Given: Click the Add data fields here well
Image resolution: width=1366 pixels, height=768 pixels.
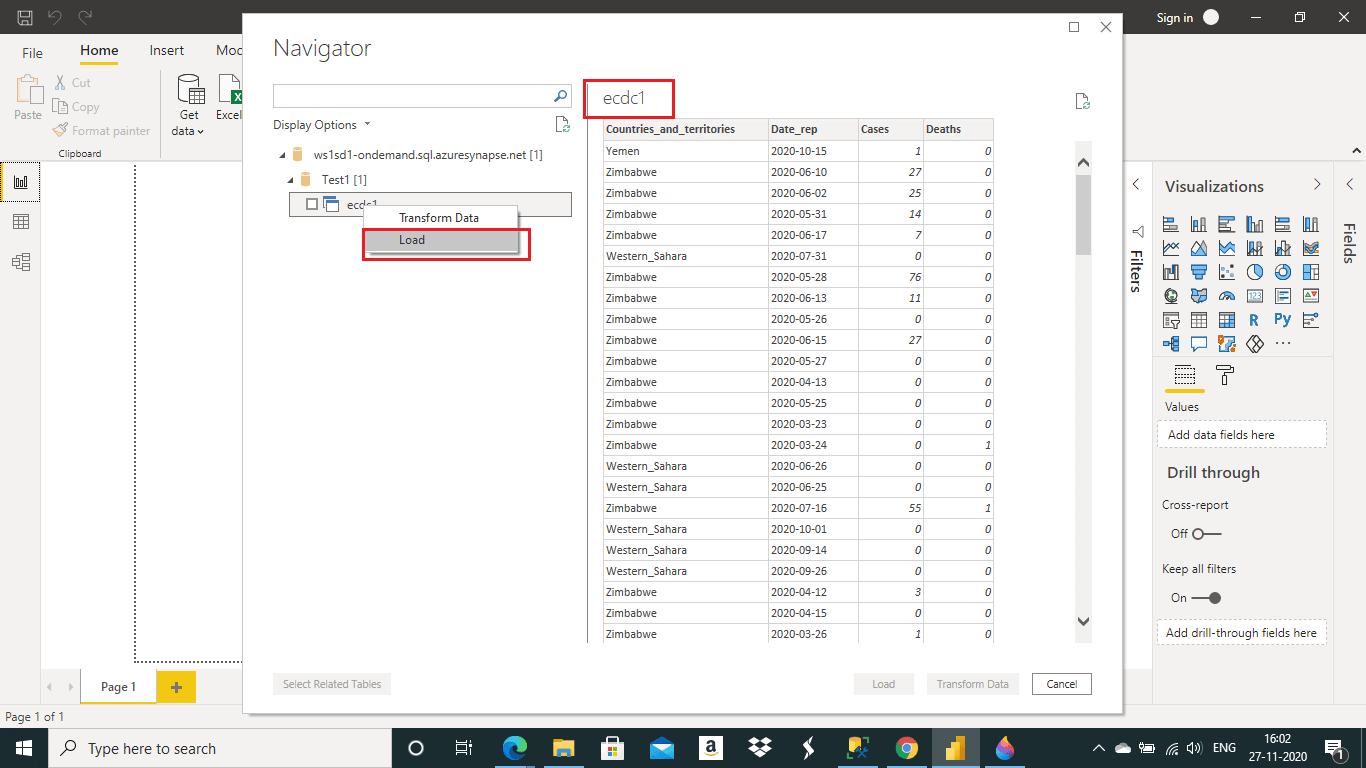Looking at the screenshot, I should coord(1241,435).
